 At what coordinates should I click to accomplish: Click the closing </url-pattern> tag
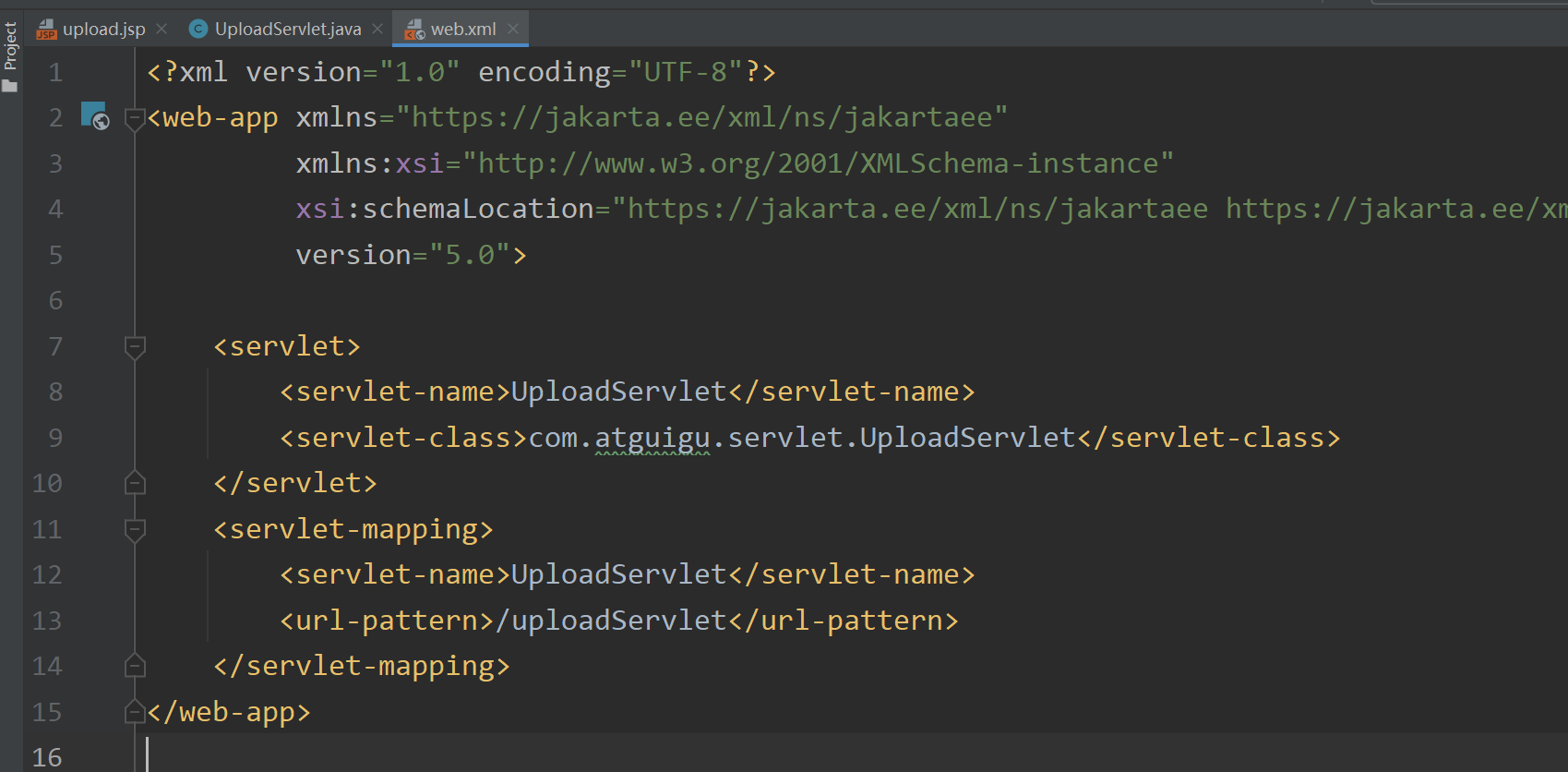pos(844,621)
